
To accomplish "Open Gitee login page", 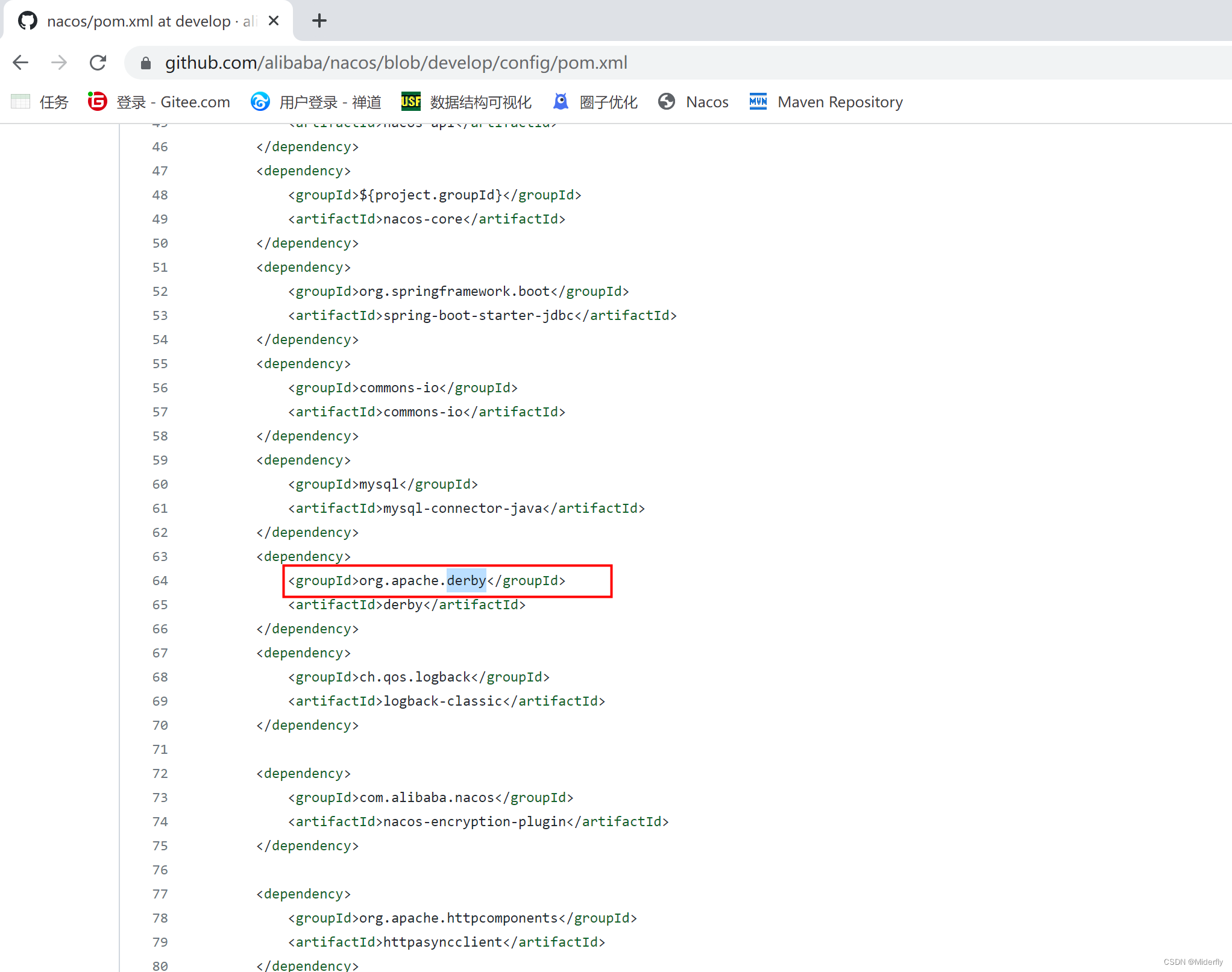I will pos(155,101).
